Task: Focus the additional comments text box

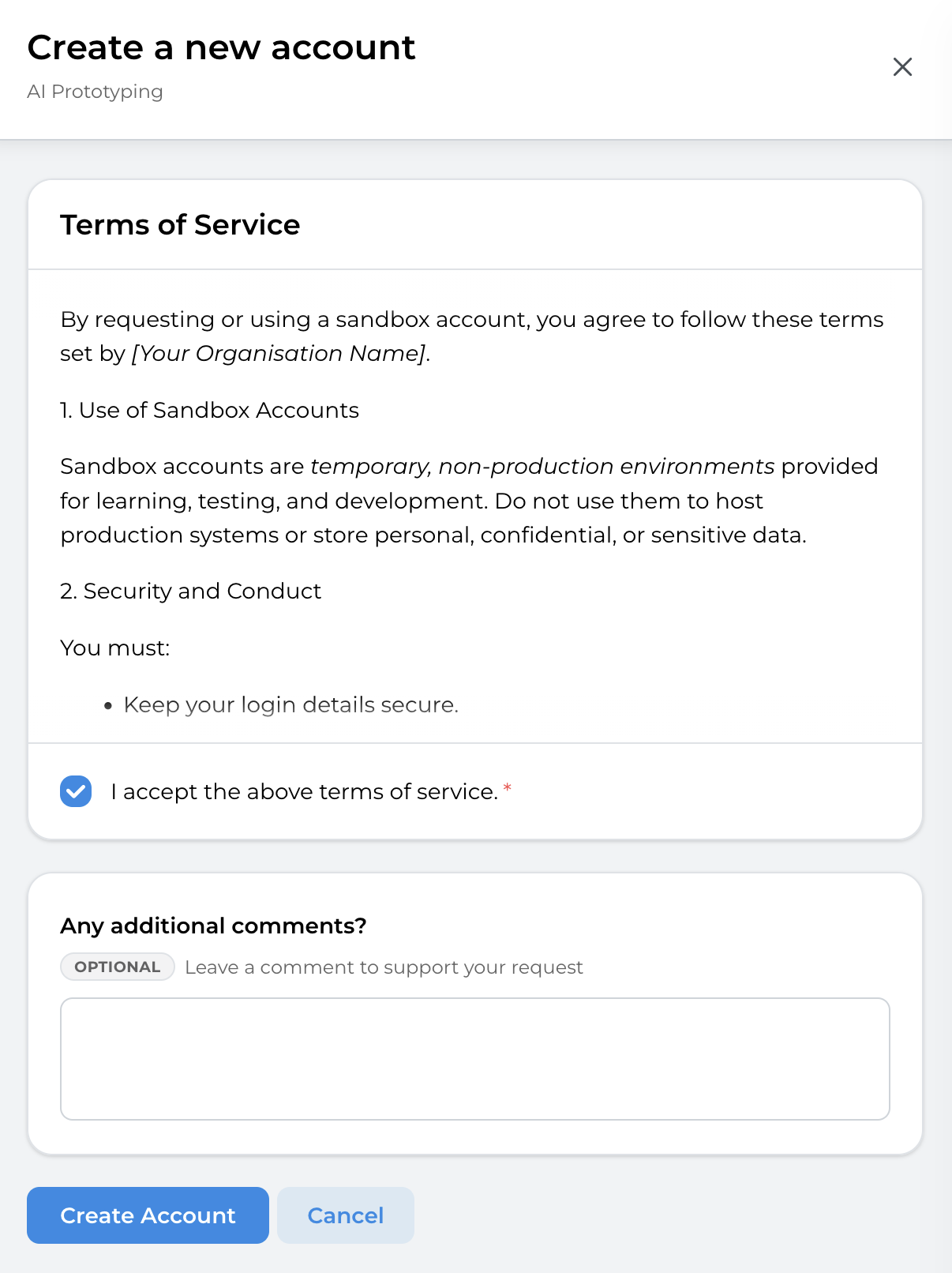Action: click(x=474, y=1058)
